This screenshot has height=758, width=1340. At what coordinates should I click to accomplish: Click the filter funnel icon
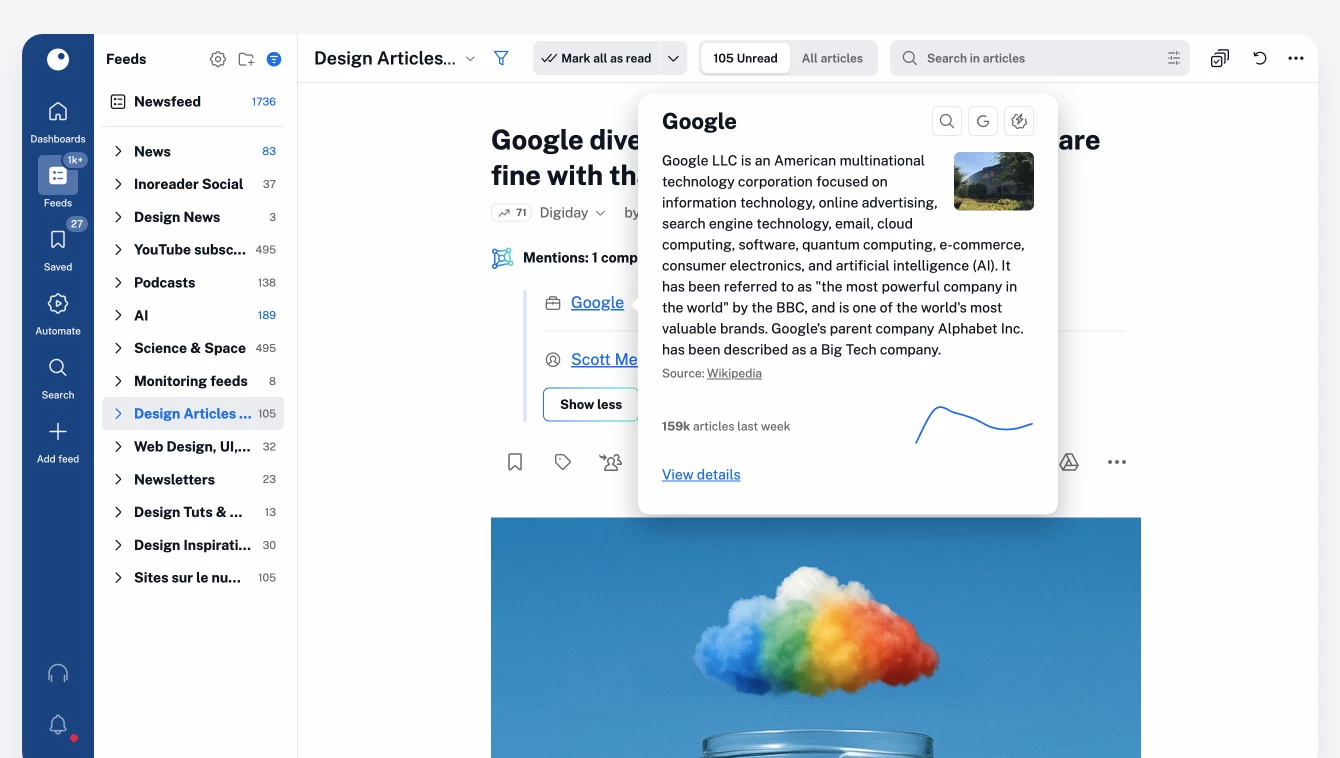(502, 59)
